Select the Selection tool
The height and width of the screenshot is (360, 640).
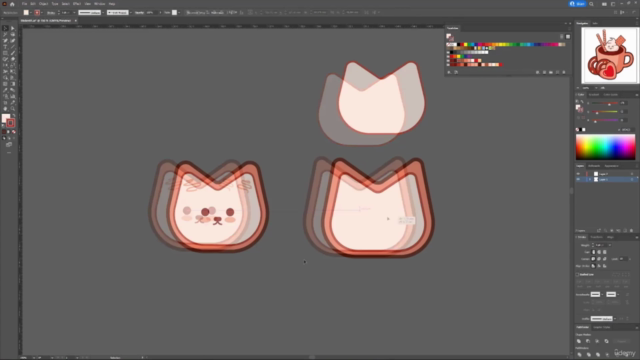[5, 28]
